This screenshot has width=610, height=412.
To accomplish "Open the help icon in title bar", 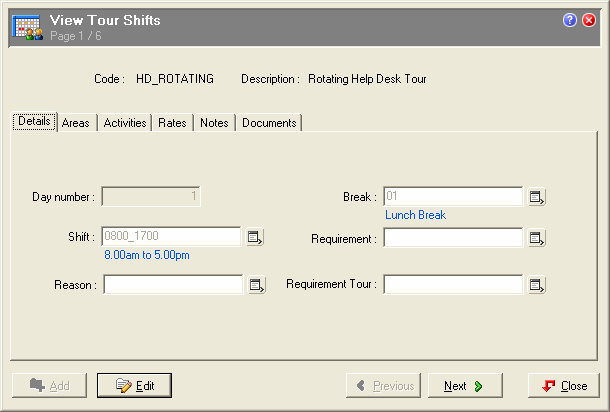I will coord(570,20).
